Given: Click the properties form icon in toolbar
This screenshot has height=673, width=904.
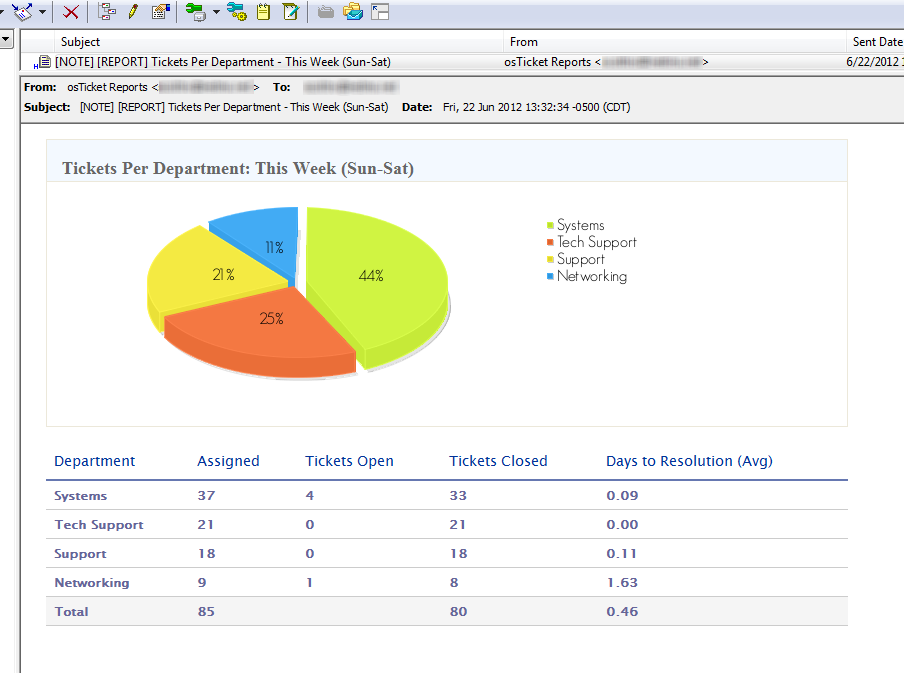Looking at the screenshot, I should point(160,12).
